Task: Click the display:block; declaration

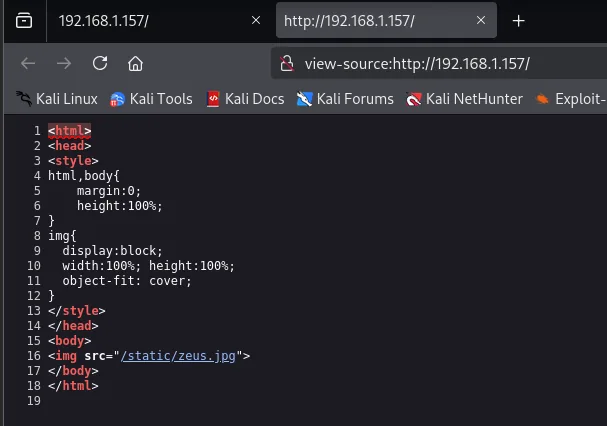Action: tap(112, 251)
